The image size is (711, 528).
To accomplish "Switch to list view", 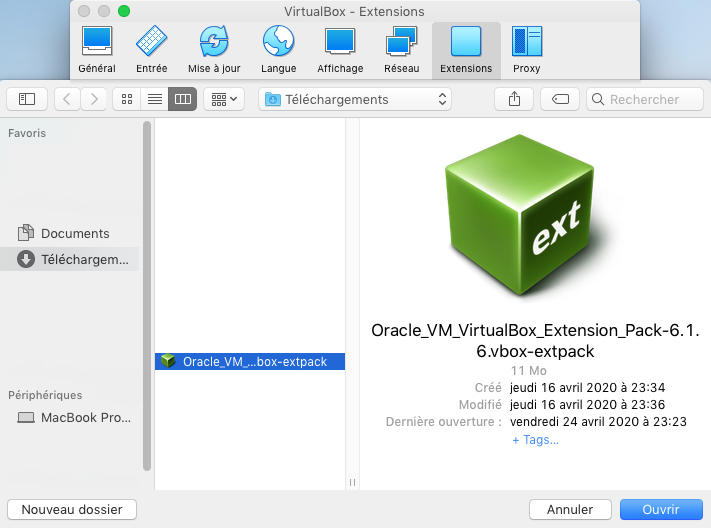I will click(155, 99).
